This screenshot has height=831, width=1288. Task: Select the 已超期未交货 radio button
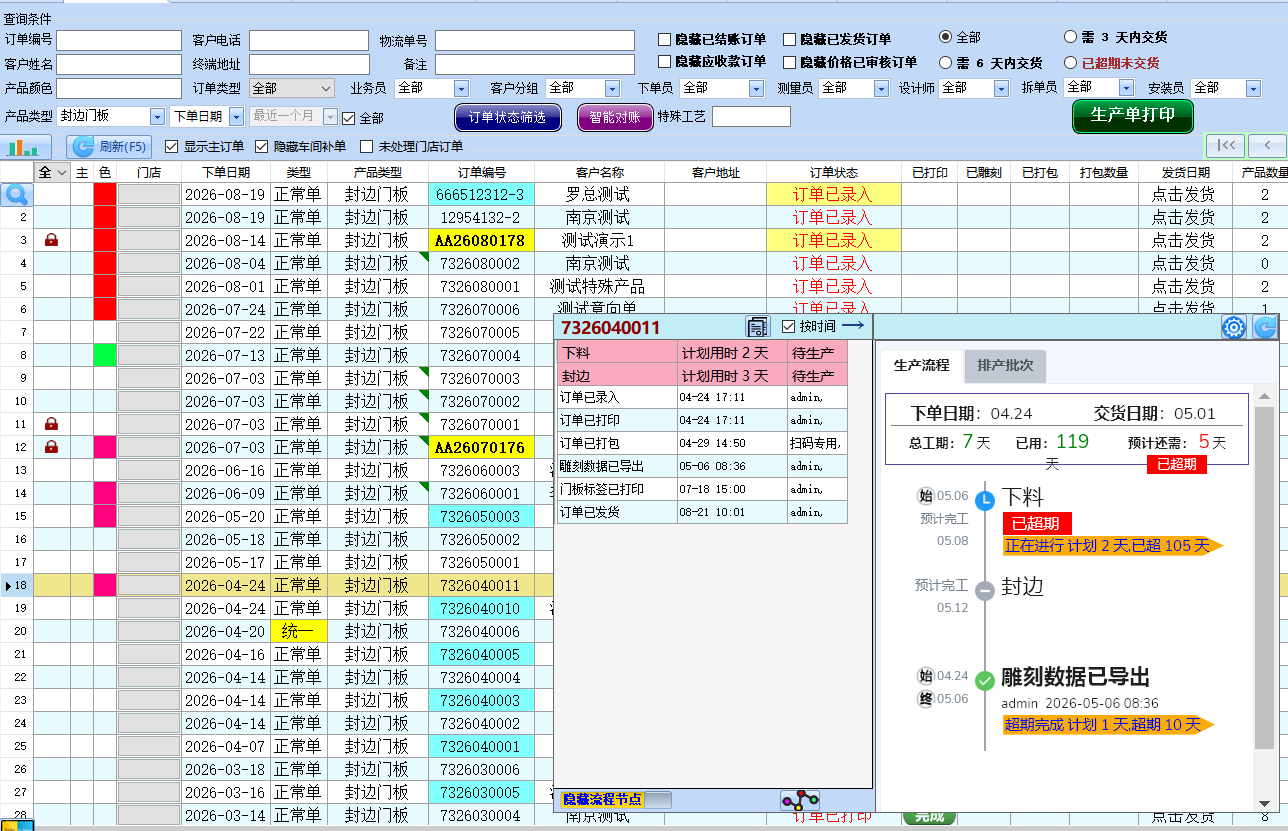tap(1071, 62)
